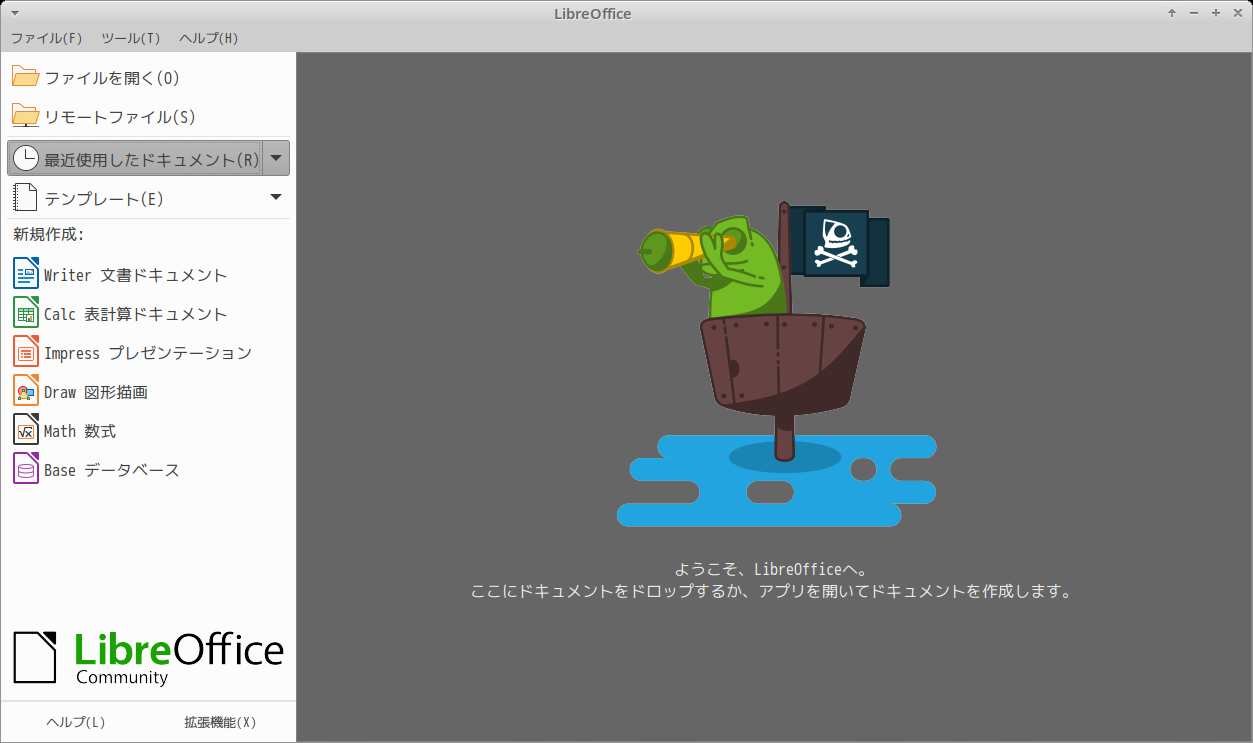Click the template page icon
This screenshot has width=1253, height=743.
click(25, 198)
